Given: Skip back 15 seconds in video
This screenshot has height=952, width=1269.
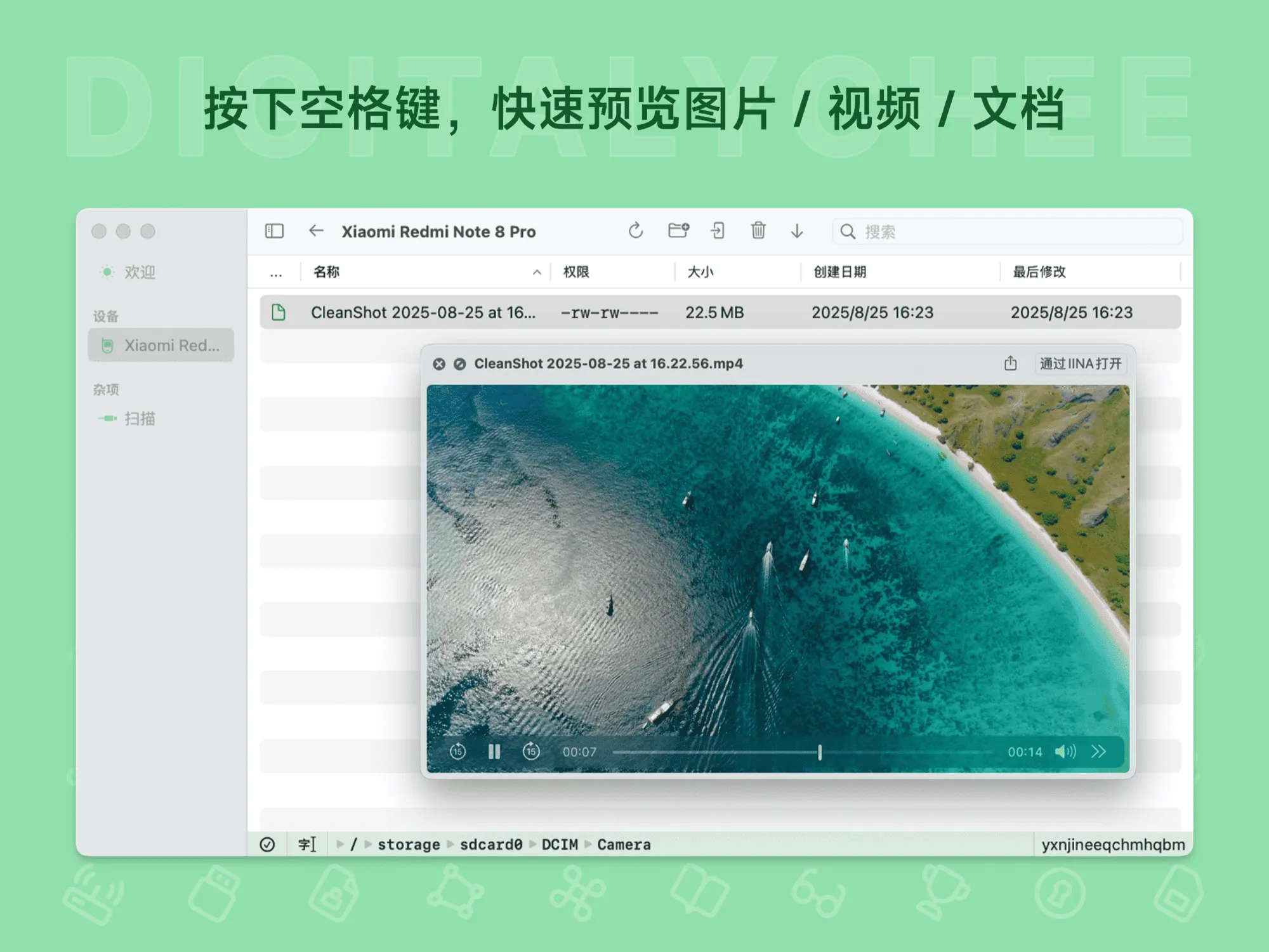Looking at the screenshot, I should pos(457,752).
